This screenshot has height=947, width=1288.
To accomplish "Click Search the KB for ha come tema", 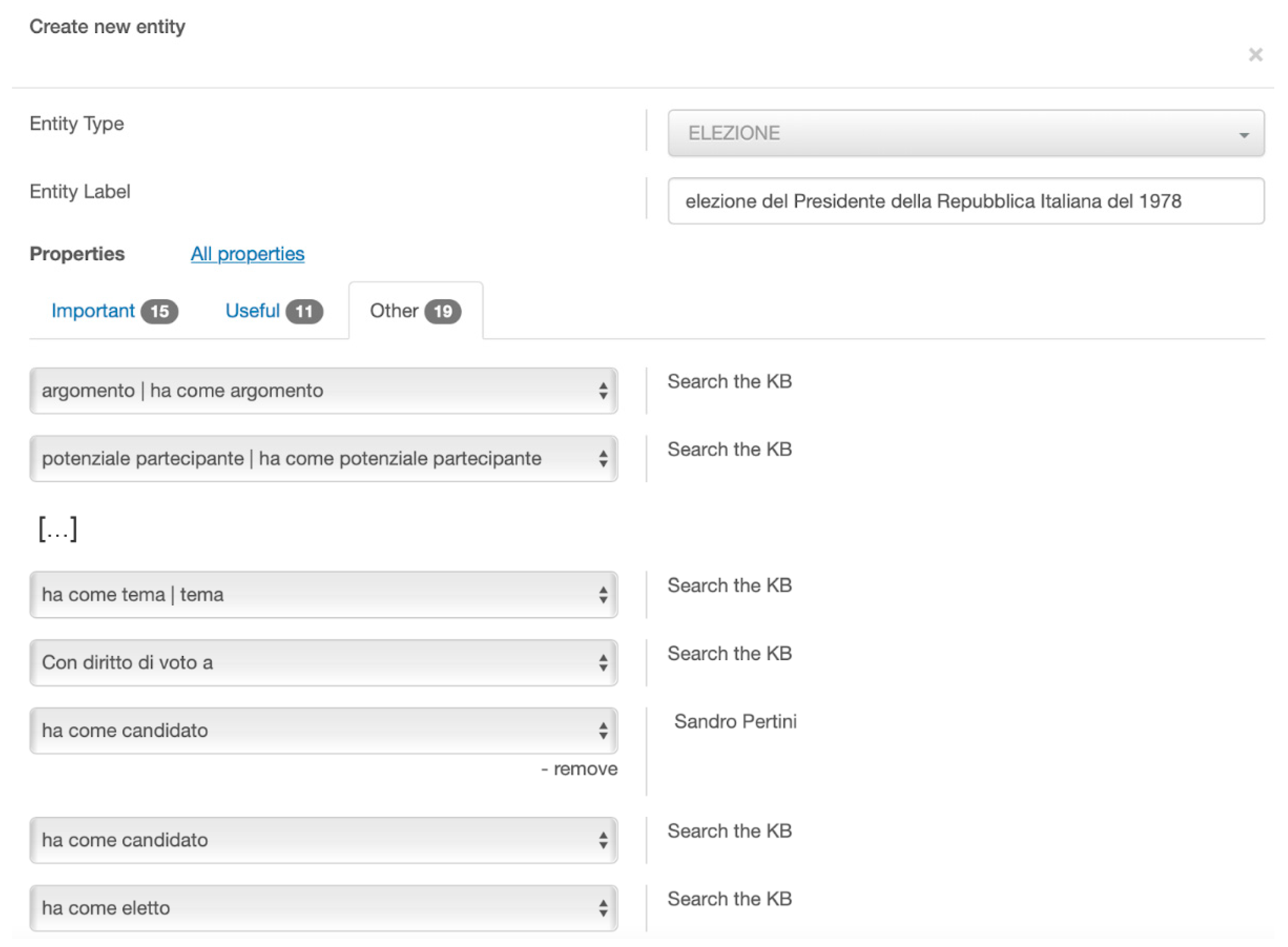I will [729, 586].
